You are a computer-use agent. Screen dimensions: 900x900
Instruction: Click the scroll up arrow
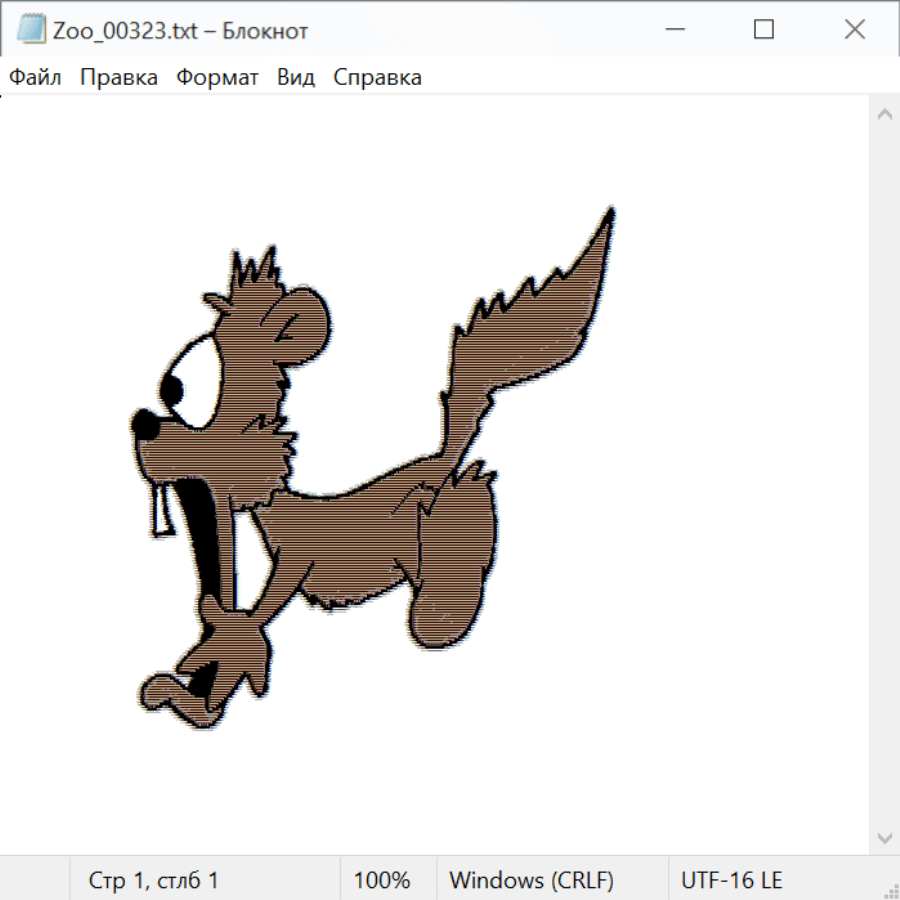point(884,115)
